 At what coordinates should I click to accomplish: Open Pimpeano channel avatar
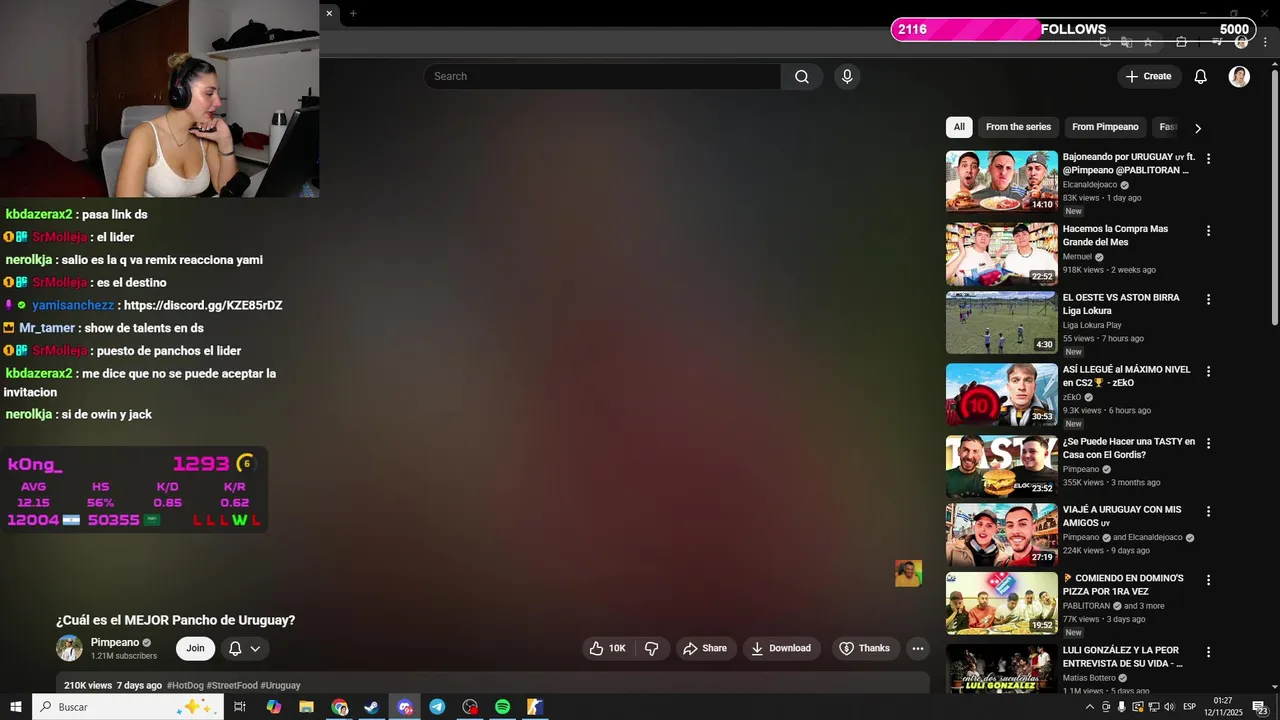pos(69,648)
